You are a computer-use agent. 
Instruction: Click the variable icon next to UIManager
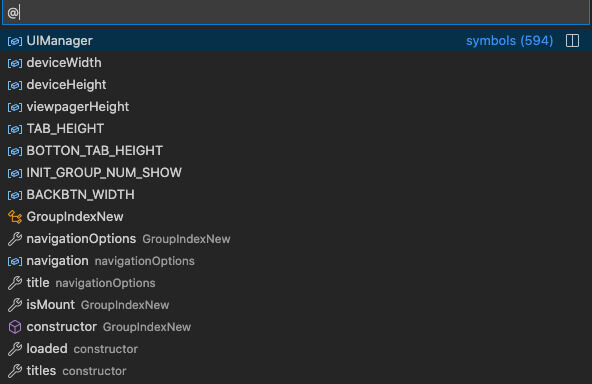[x=15, y=41]
